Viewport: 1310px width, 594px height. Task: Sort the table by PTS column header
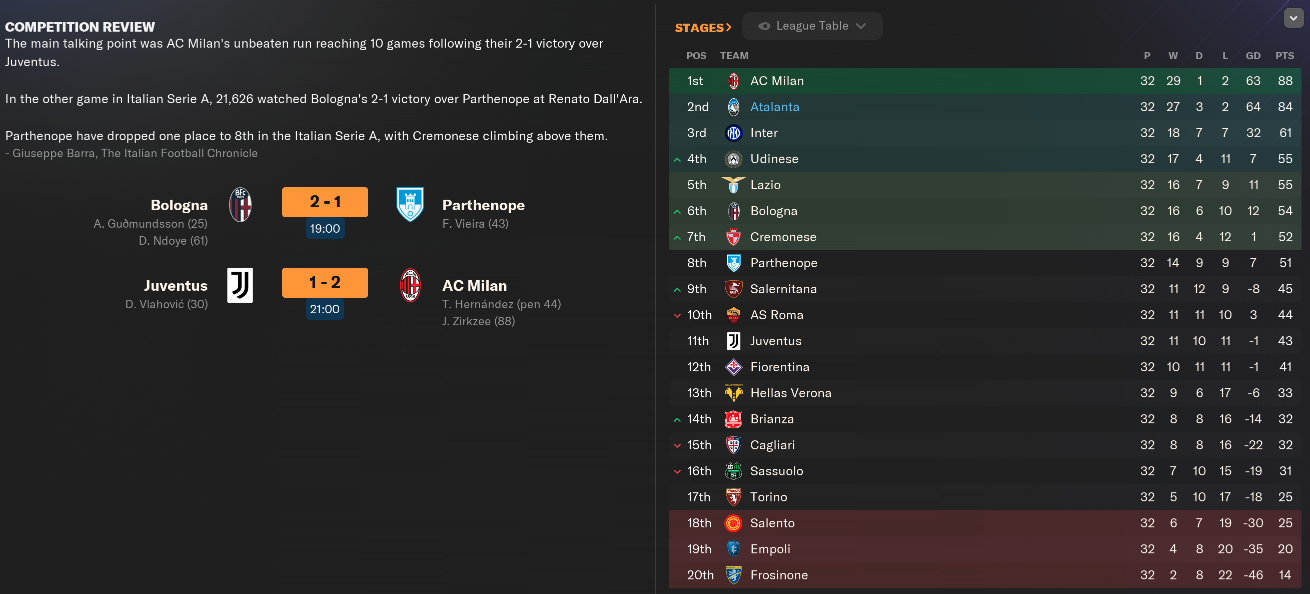pos(1285,55)
